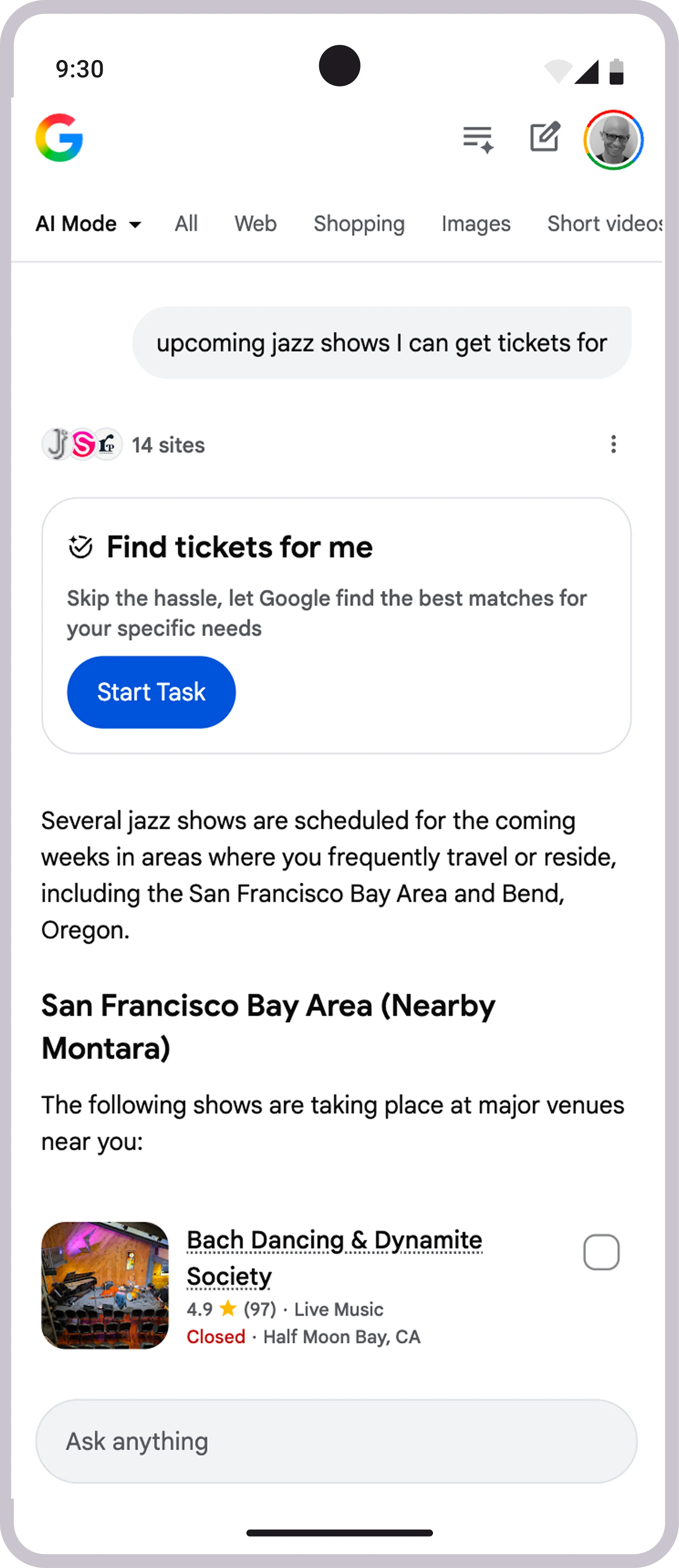View the 14 sites sources
This screenshot has width=679, height=1568.
[168, 445]
